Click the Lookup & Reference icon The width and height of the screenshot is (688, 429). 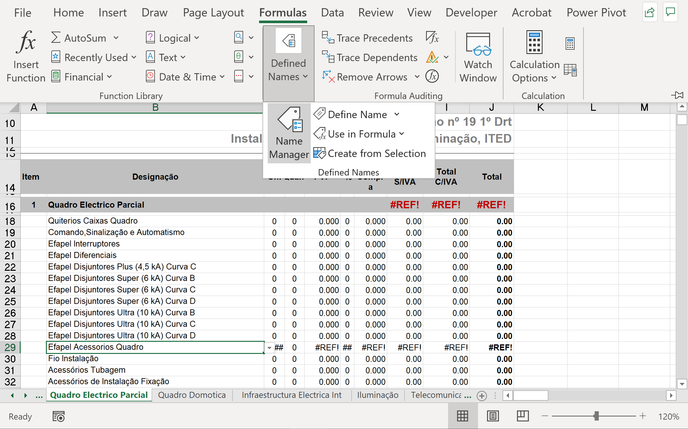point(239,37)
